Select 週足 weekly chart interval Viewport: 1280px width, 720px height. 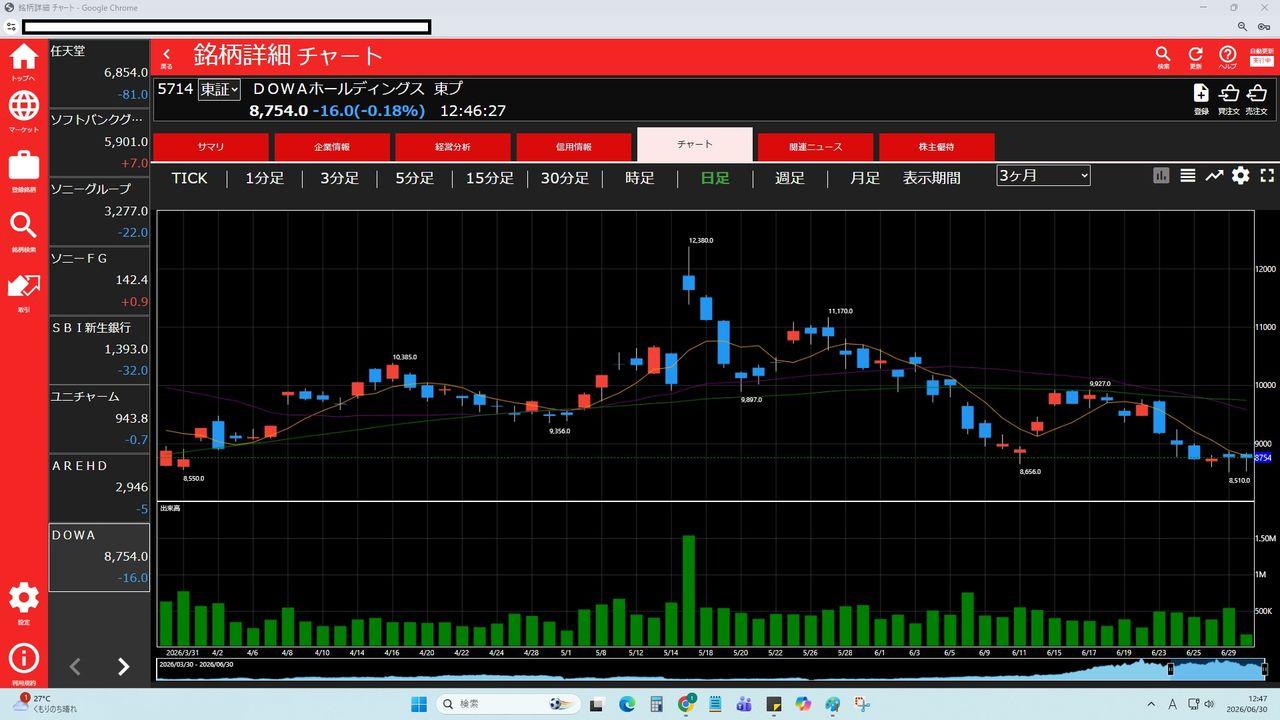pos(790,178)
